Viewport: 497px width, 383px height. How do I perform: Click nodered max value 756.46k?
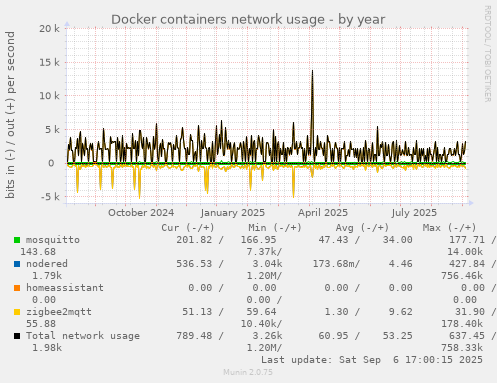[x=462, y=276]
